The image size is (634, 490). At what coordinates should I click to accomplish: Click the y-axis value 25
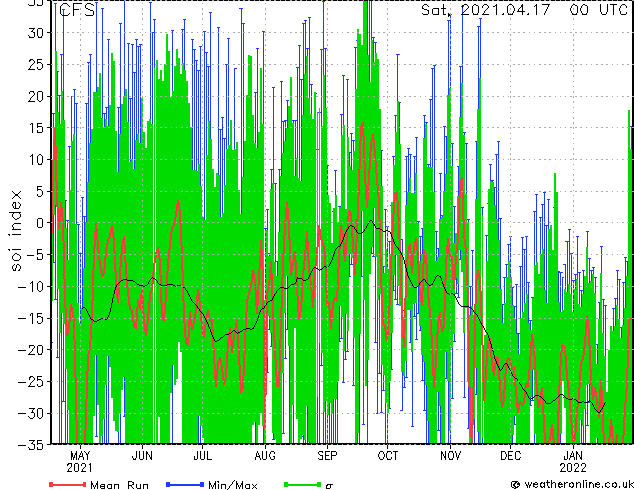click(37, 65)
